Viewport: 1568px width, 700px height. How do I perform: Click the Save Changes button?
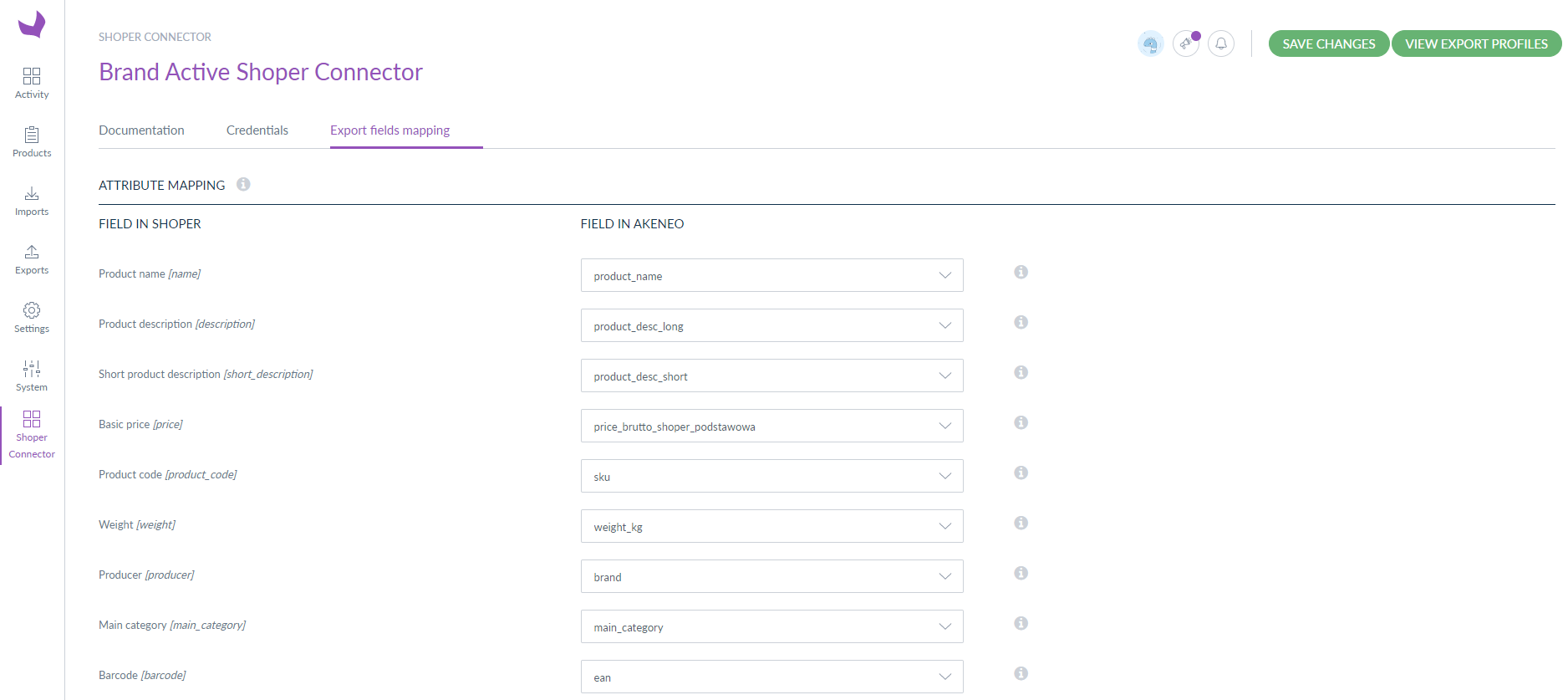pos(1328,43)
